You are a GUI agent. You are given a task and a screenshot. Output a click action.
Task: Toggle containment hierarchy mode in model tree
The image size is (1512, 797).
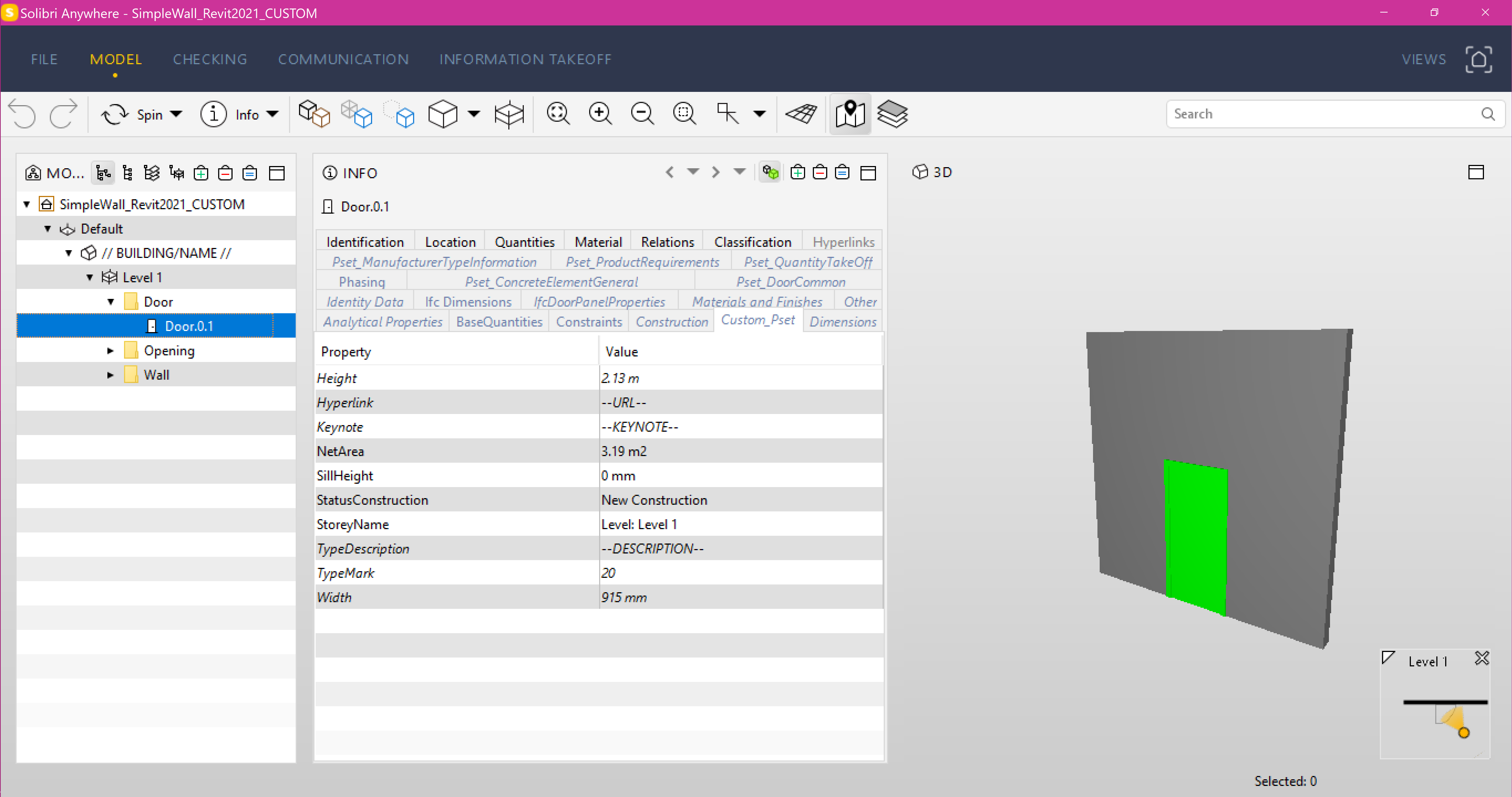pos(103,173)
